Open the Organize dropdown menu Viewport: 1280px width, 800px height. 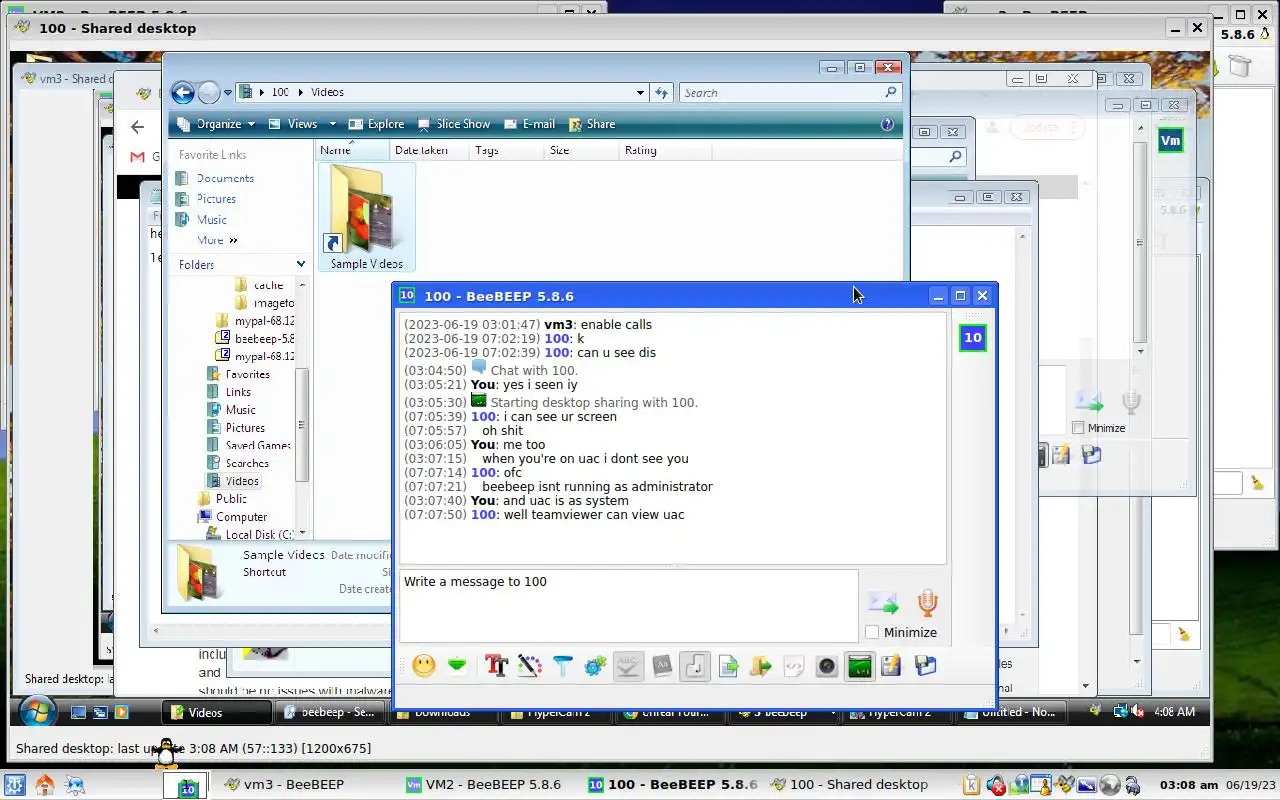[216, 124]
